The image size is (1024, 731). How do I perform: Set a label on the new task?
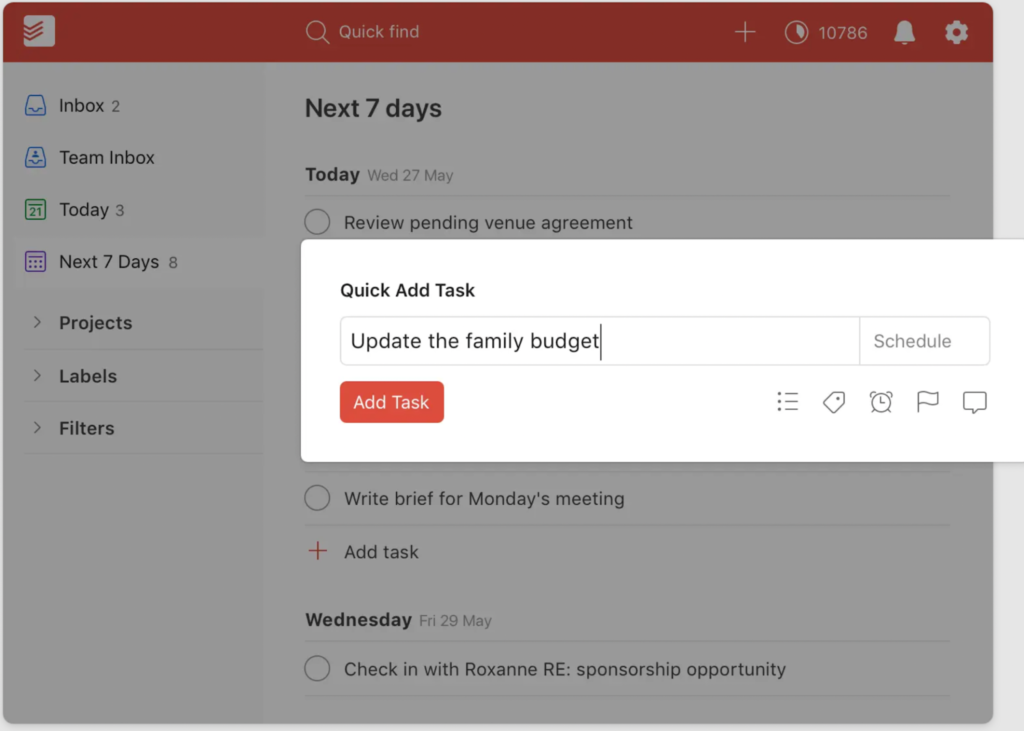(833, 401)
